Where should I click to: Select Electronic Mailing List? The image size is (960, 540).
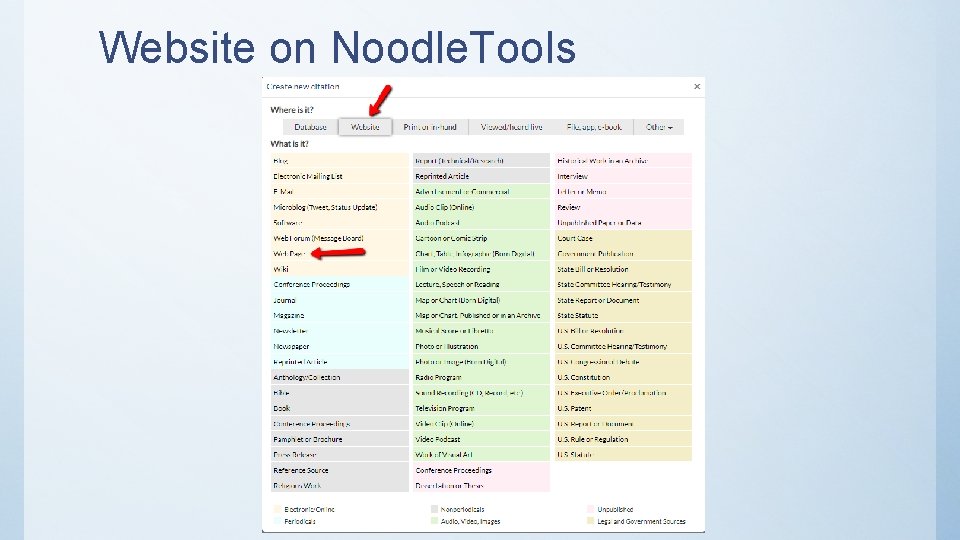pyautogui.click(x=340, y=176)
